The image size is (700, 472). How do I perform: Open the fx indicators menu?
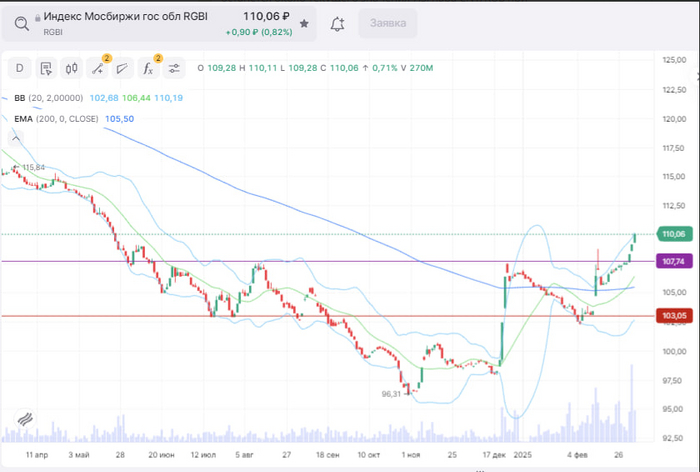tap(148, 68)
